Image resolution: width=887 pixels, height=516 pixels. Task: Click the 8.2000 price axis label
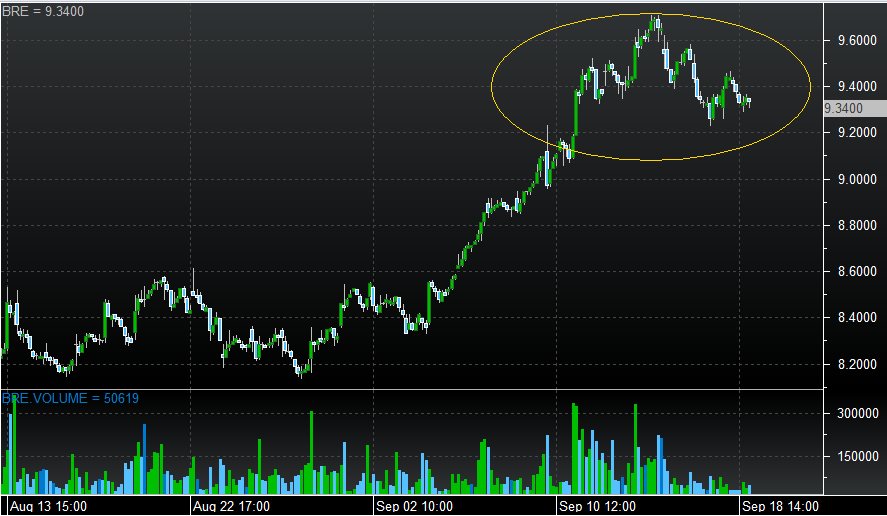coord(858,364)
